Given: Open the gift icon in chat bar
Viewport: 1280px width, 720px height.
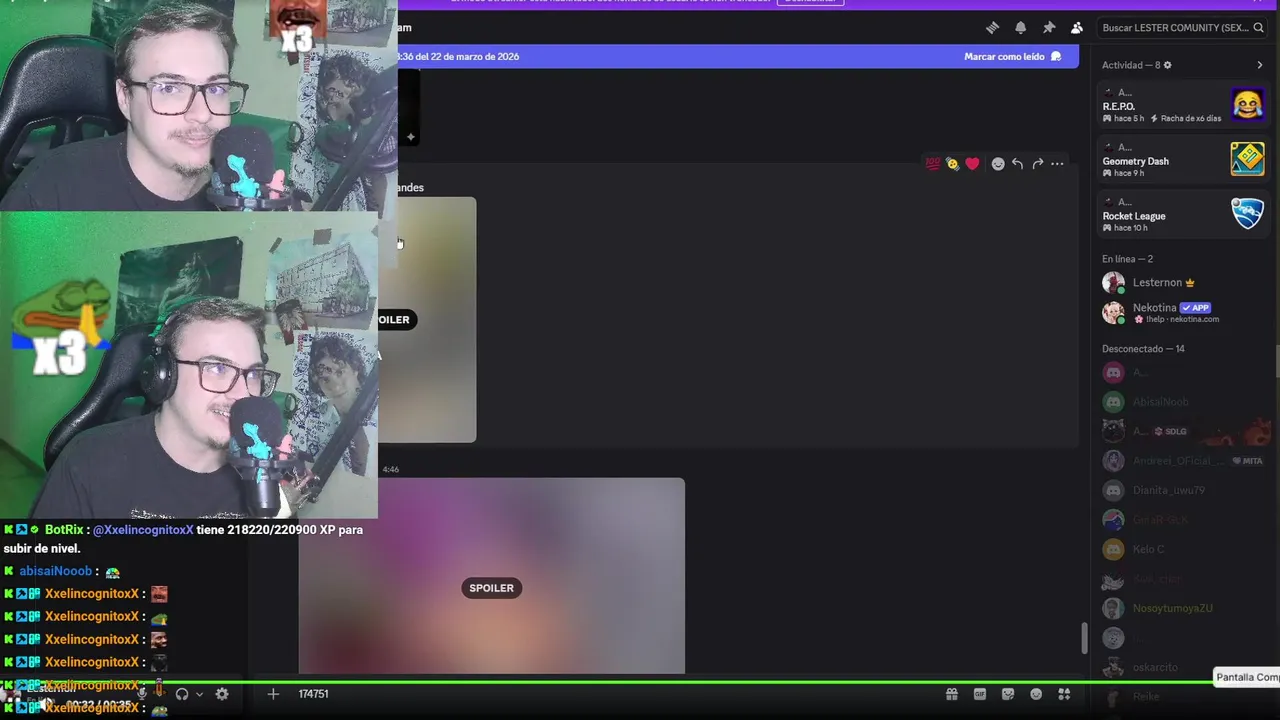Looking at the screenshot, I should click(952, 694).
